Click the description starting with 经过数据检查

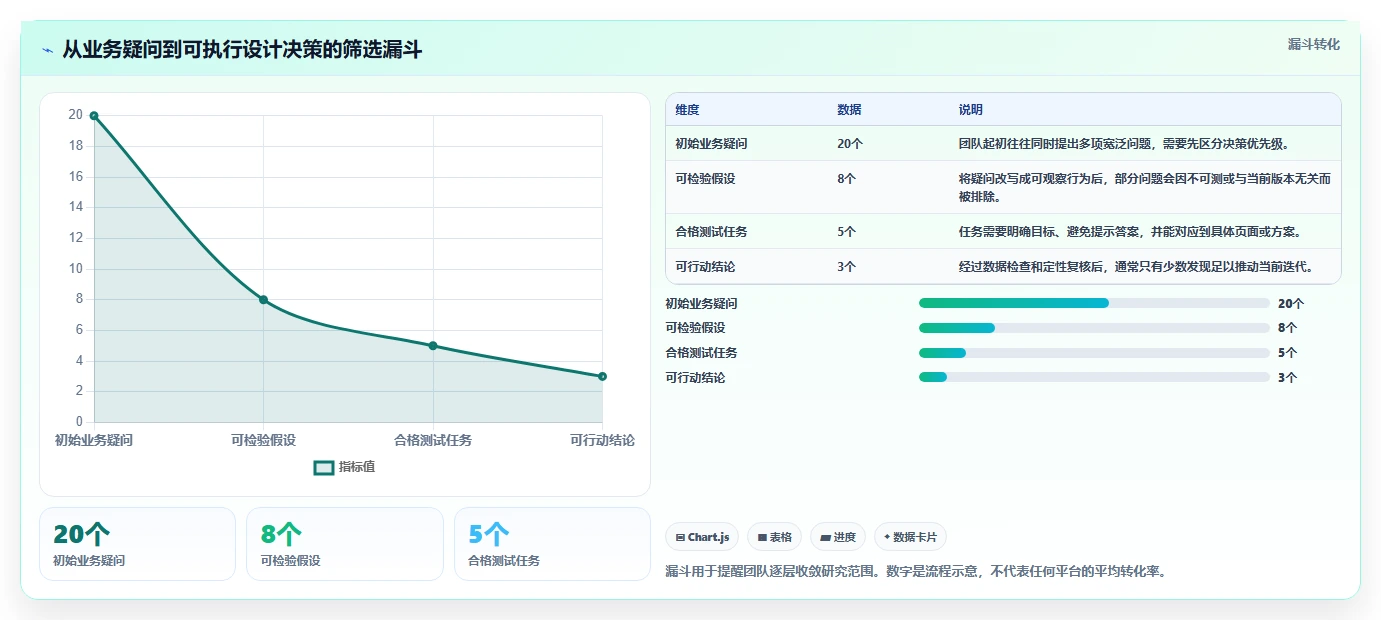(x=1135, y=267)
